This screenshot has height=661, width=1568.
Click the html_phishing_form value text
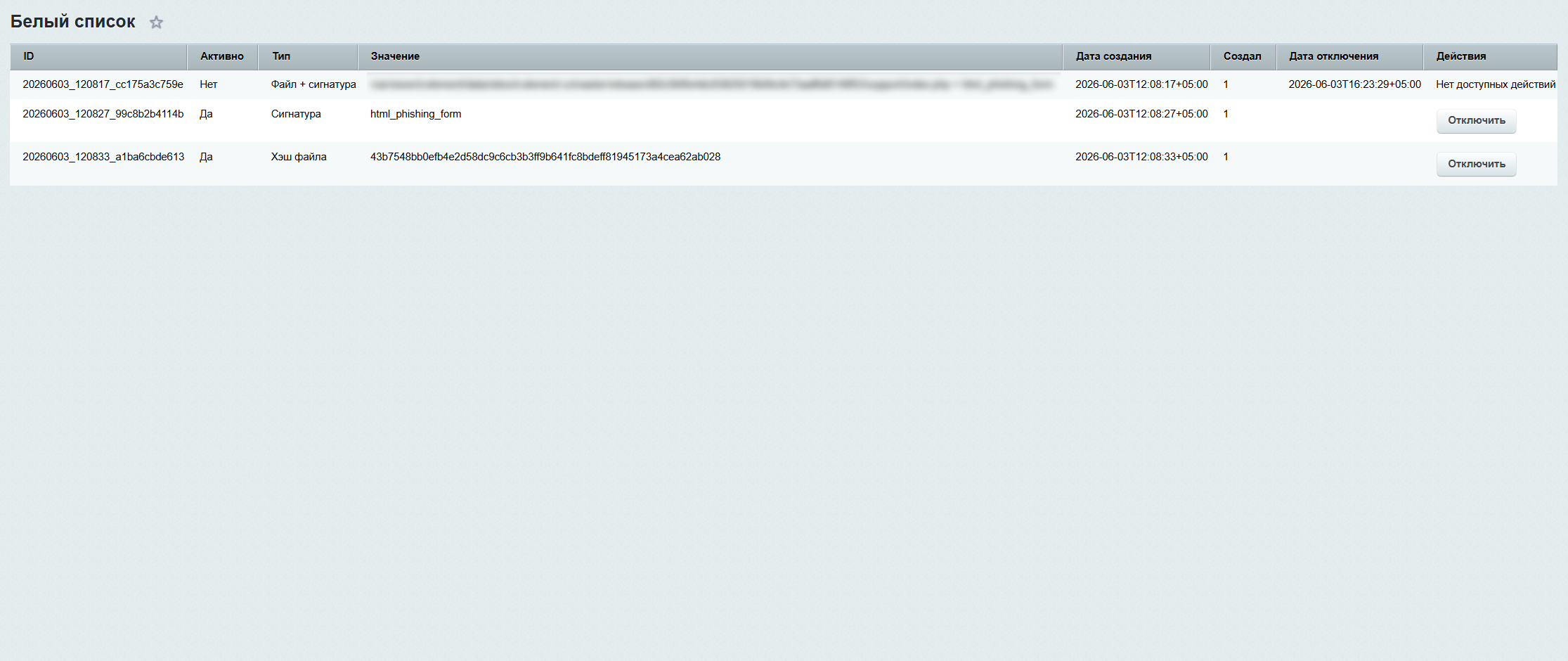tap(415, 114)
